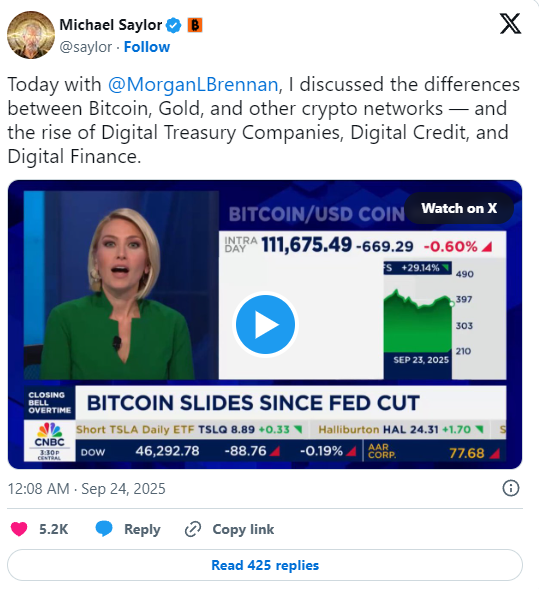
Task: Open the 12:08 AM Sep 24, 2025 timestamp
Action: tap(86, 489)
